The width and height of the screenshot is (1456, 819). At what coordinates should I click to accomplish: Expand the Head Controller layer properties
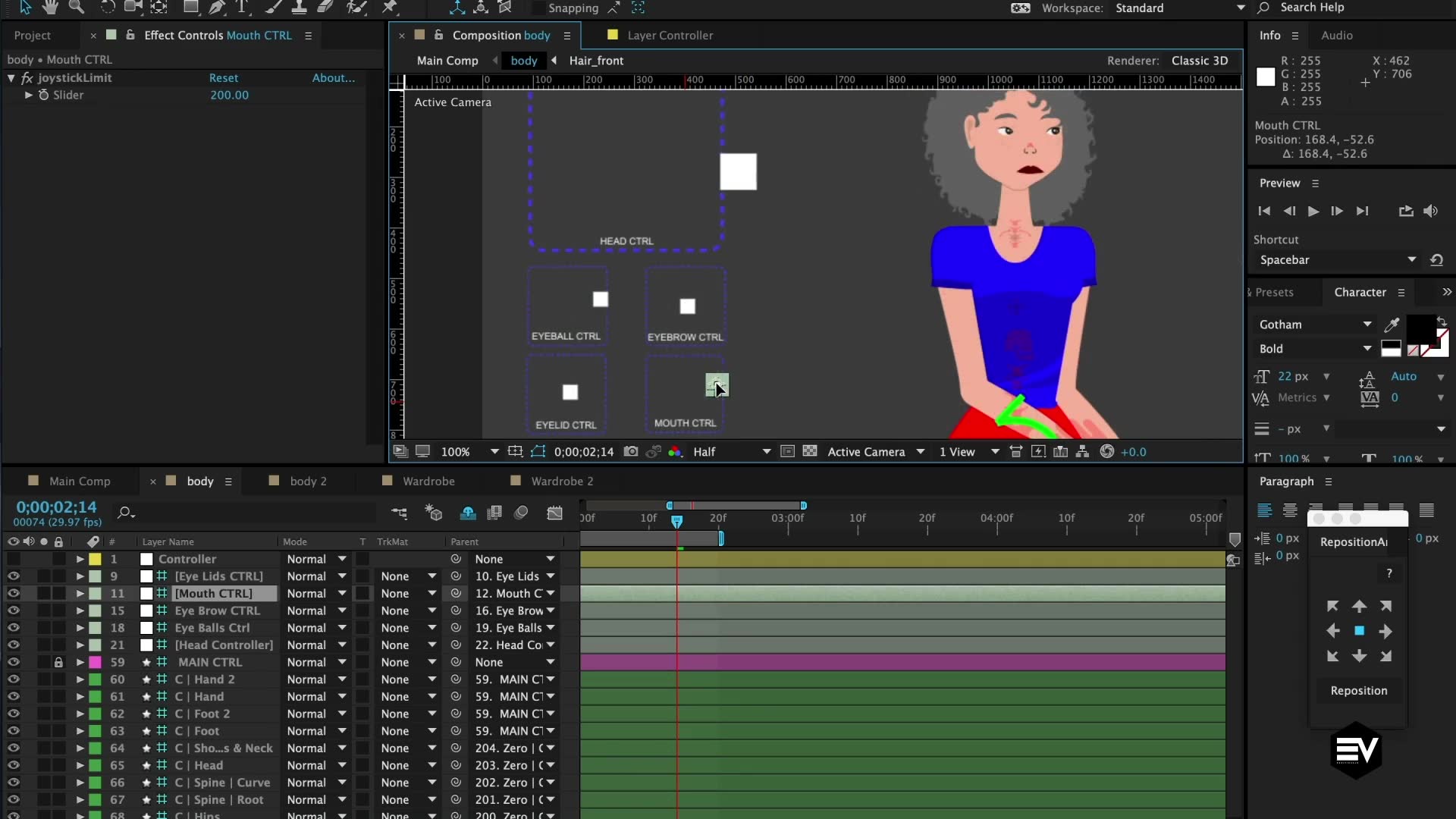point(78,644)
